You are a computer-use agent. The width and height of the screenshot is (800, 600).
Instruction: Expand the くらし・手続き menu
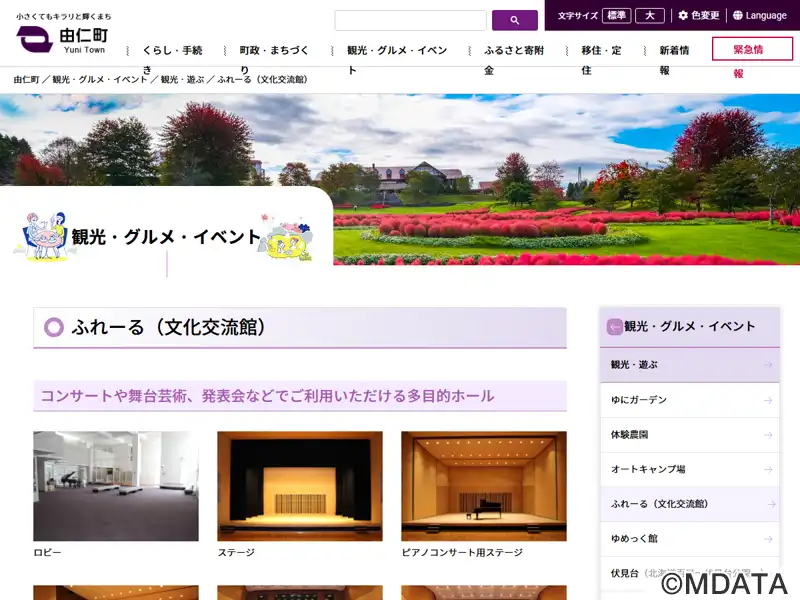172,50
